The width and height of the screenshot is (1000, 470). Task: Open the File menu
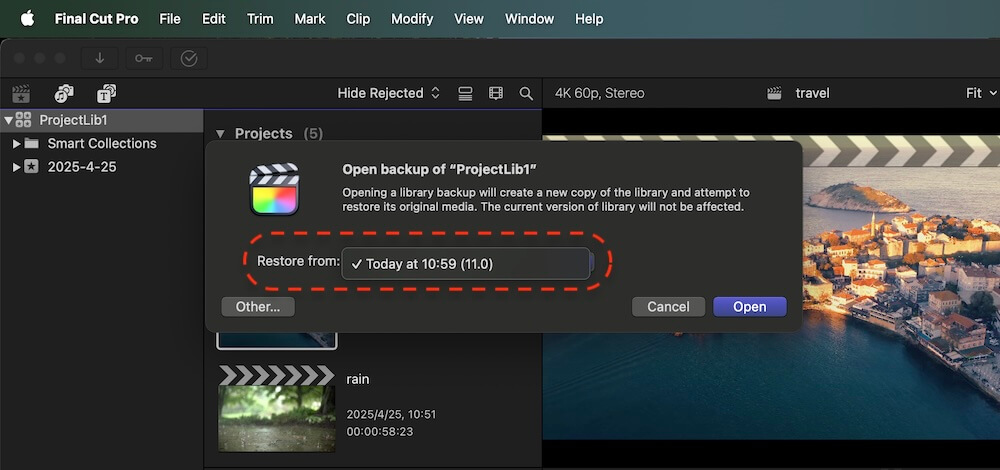click(x=170, y=19)
